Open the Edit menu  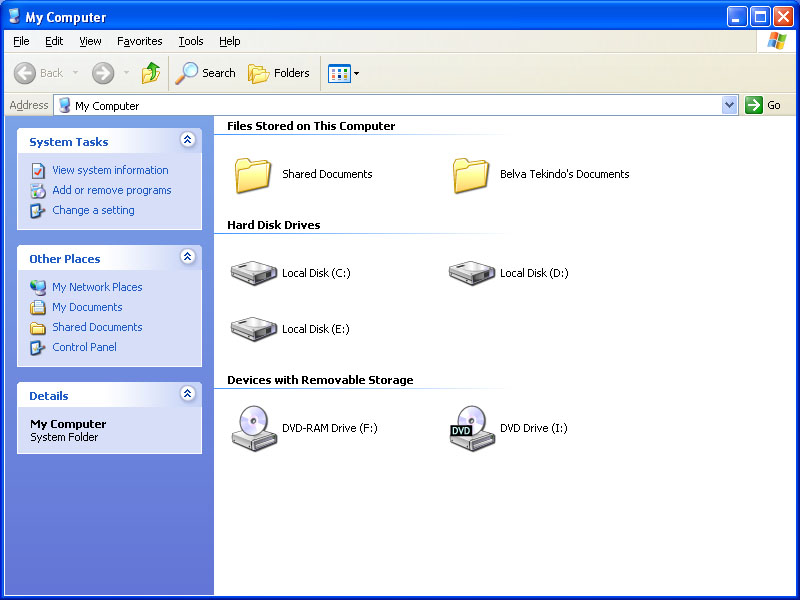pos(54,41)
